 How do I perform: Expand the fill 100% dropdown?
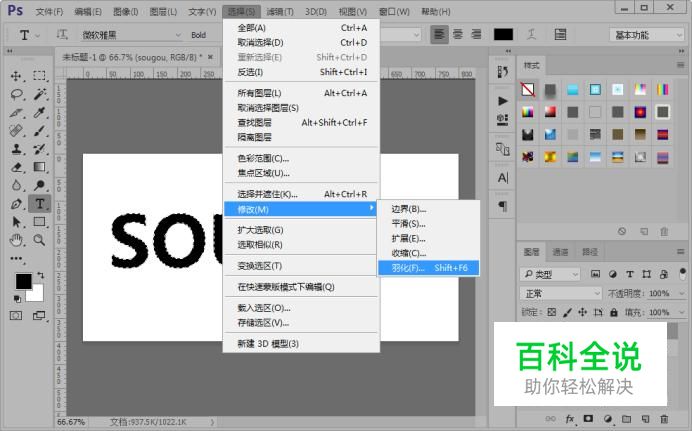(682, 312)
